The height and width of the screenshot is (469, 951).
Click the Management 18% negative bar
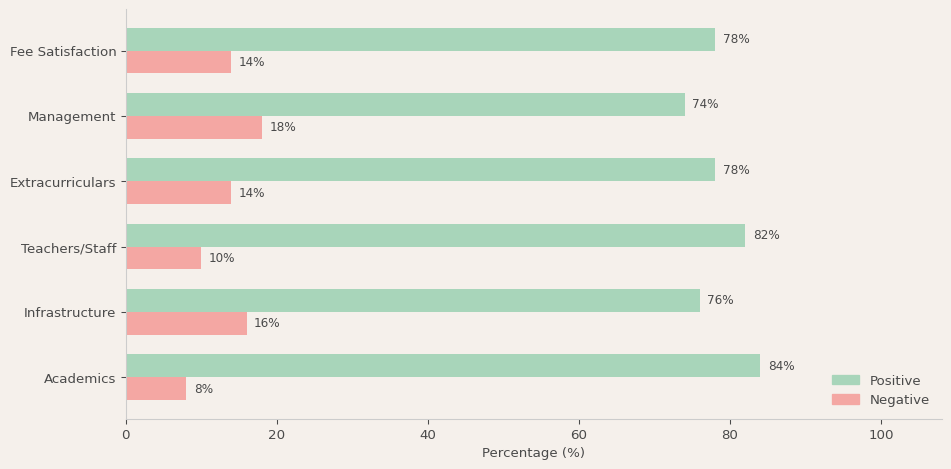[x=194, y=128]
